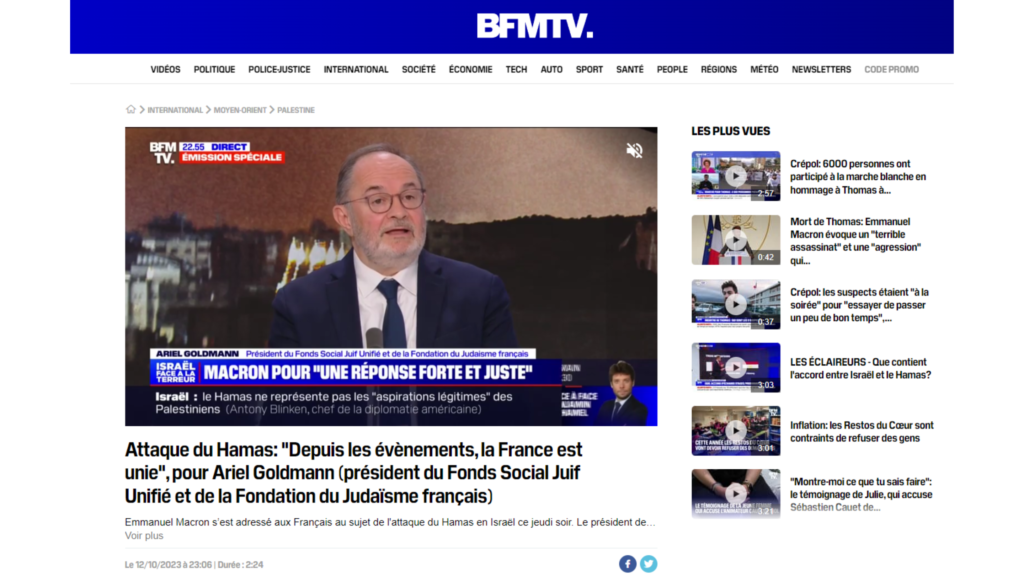Open the PALESTINE breadcrumb link

click(296, 110)
